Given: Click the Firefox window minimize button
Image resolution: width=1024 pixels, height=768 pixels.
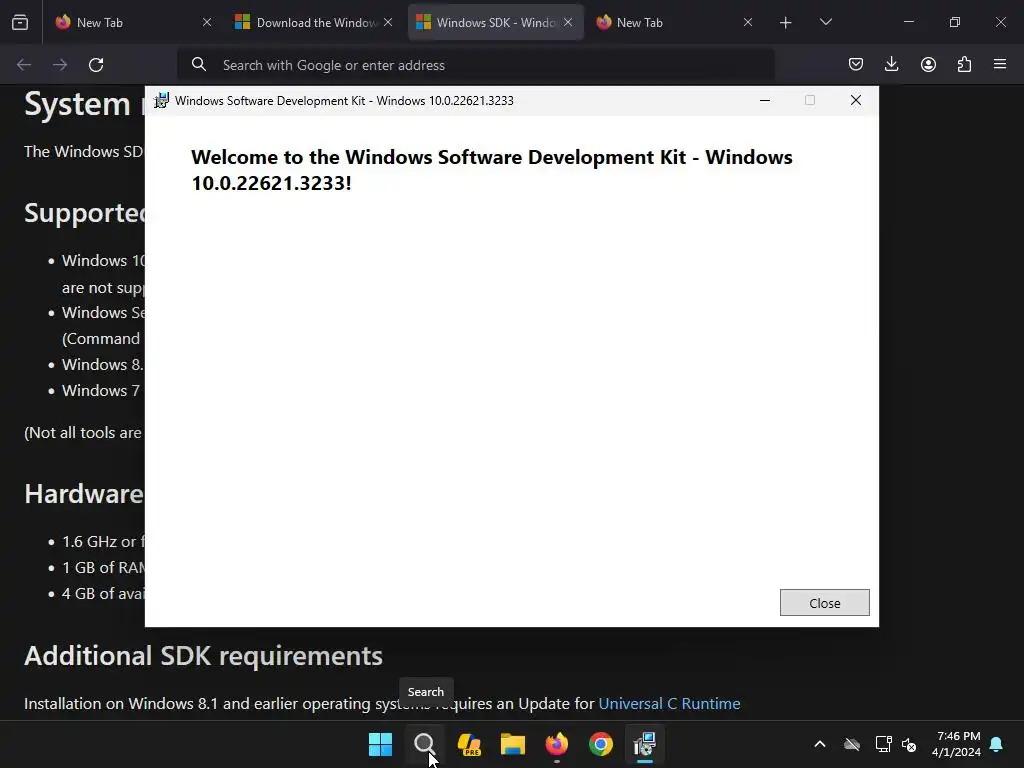Looking at the screenshot, I should [908, 22].
